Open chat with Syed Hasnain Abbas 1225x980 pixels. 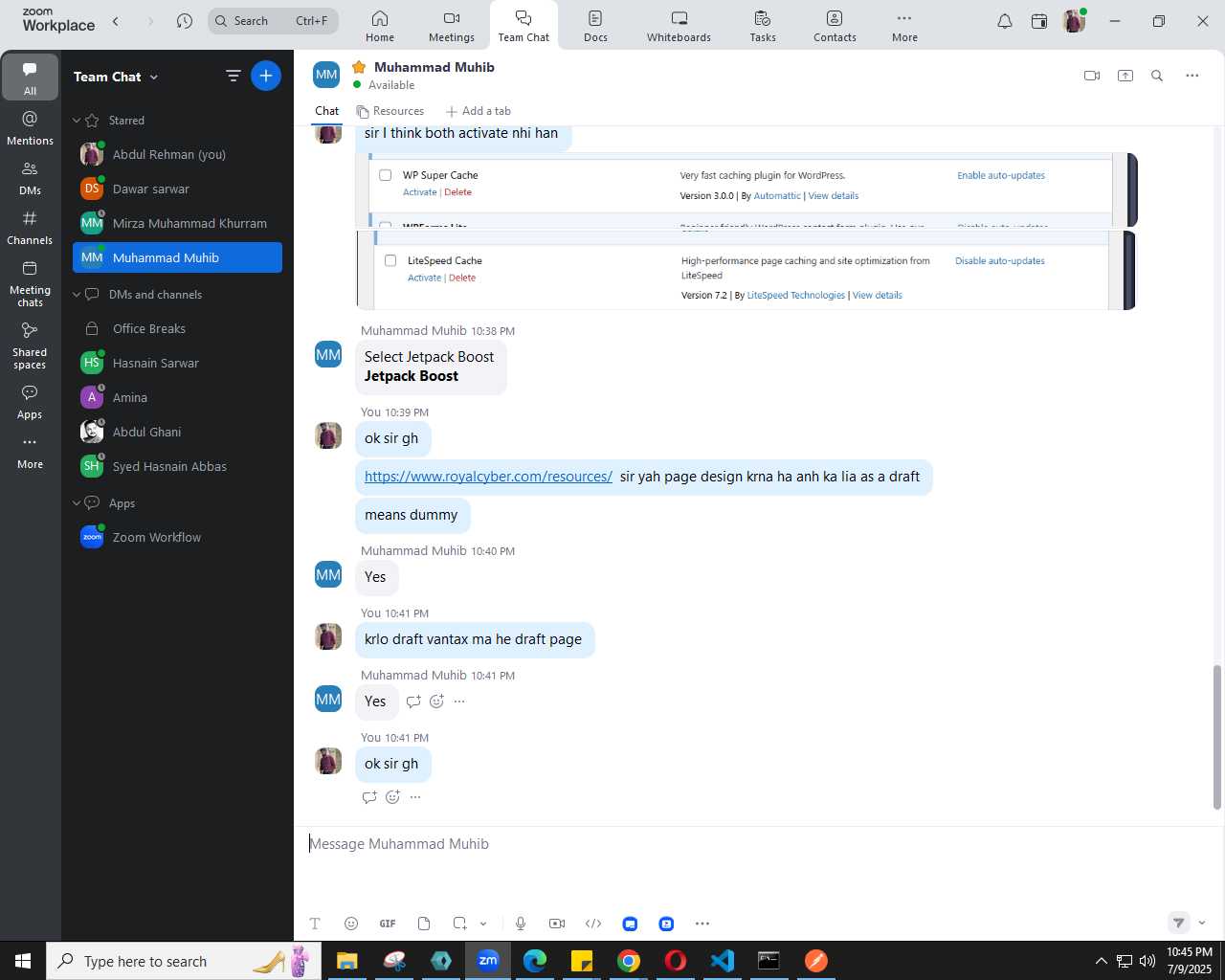177,466
